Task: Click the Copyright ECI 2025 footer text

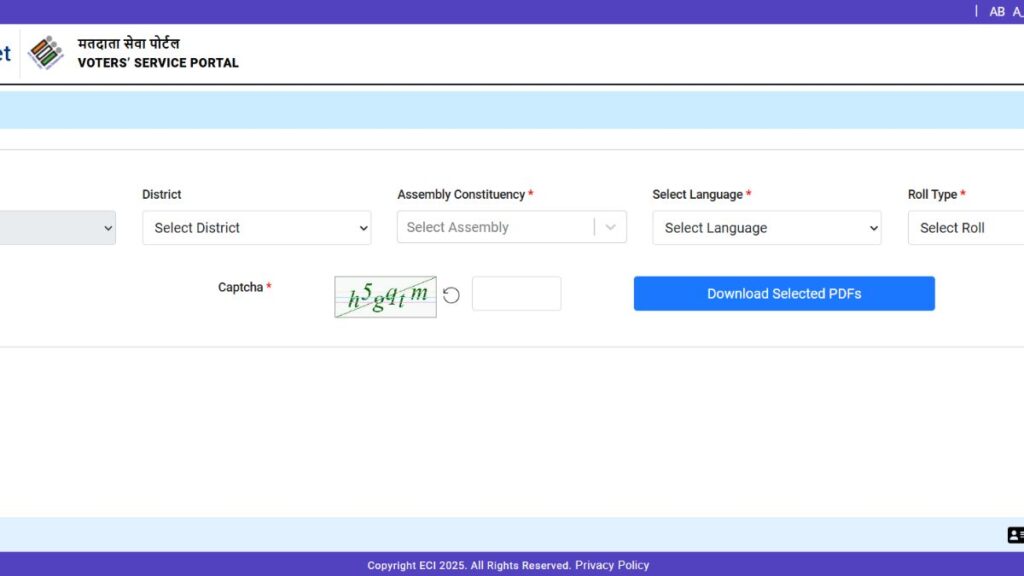Action: 470,565
